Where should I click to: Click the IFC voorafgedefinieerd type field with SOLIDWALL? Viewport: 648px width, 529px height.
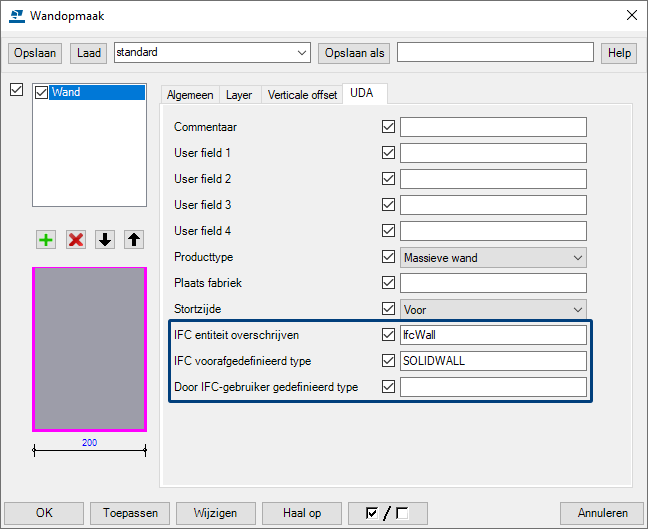492,361
